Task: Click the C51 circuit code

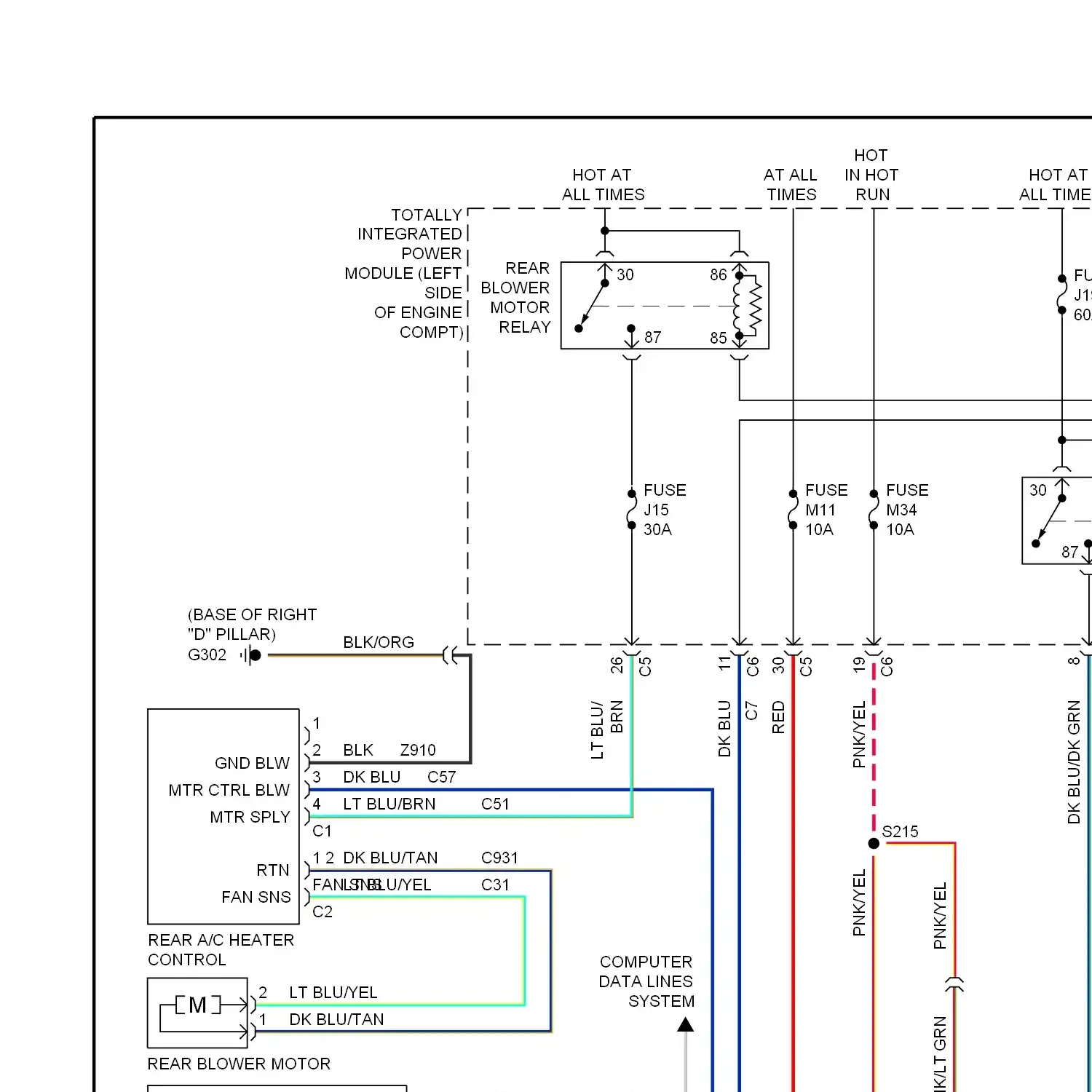Action: [495, 804]
